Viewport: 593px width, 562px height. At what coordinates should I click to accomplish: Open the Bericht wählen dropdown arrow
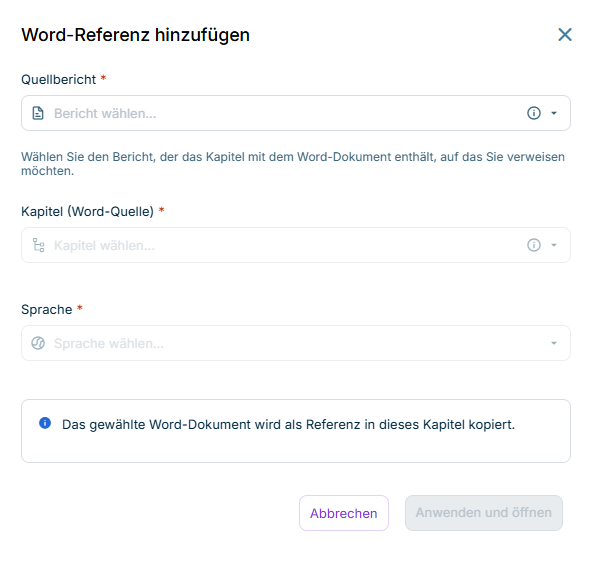tap(554, 113)
